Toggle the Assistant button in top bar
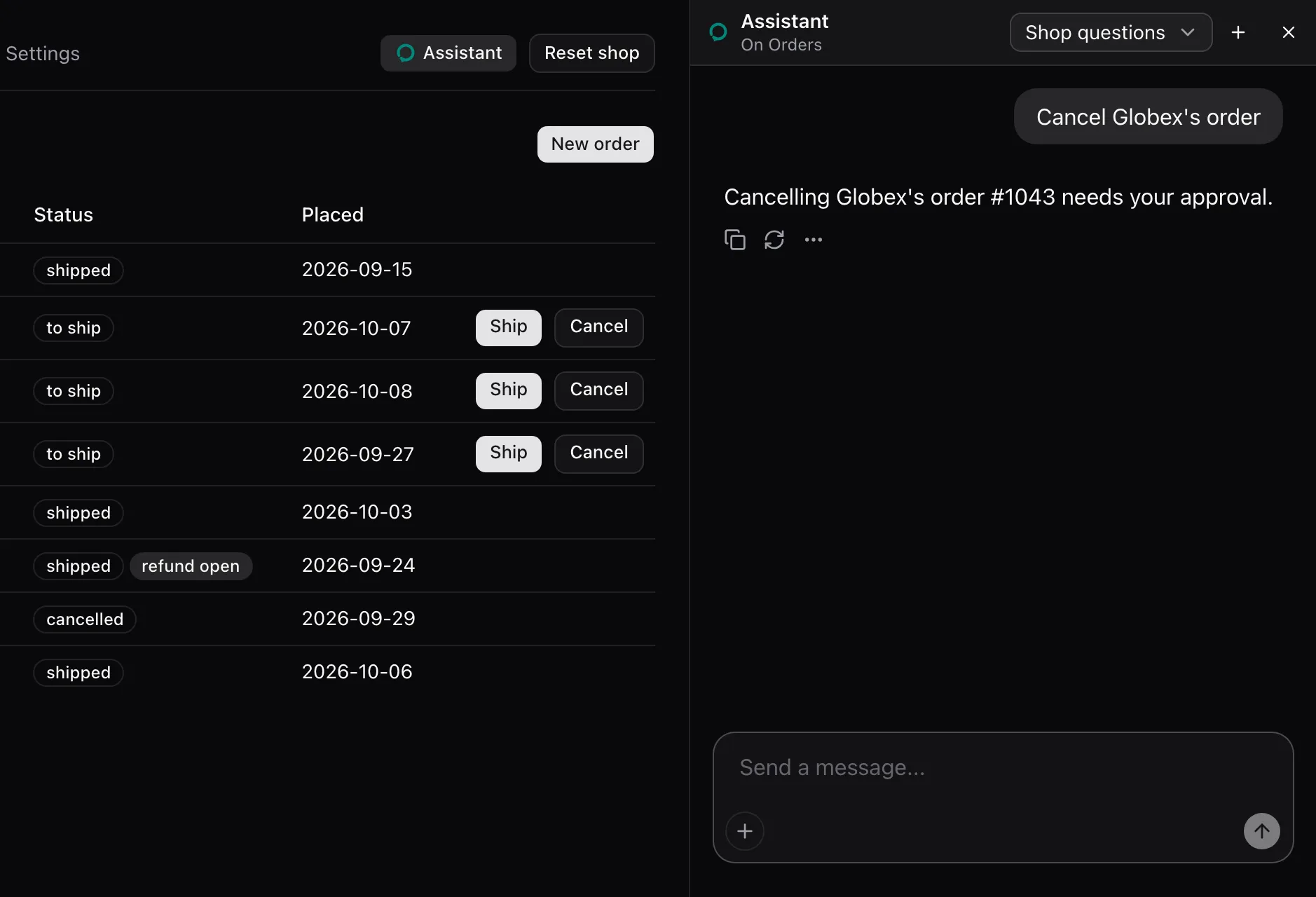Screen dimensions: 1316x897 (448, 53)
